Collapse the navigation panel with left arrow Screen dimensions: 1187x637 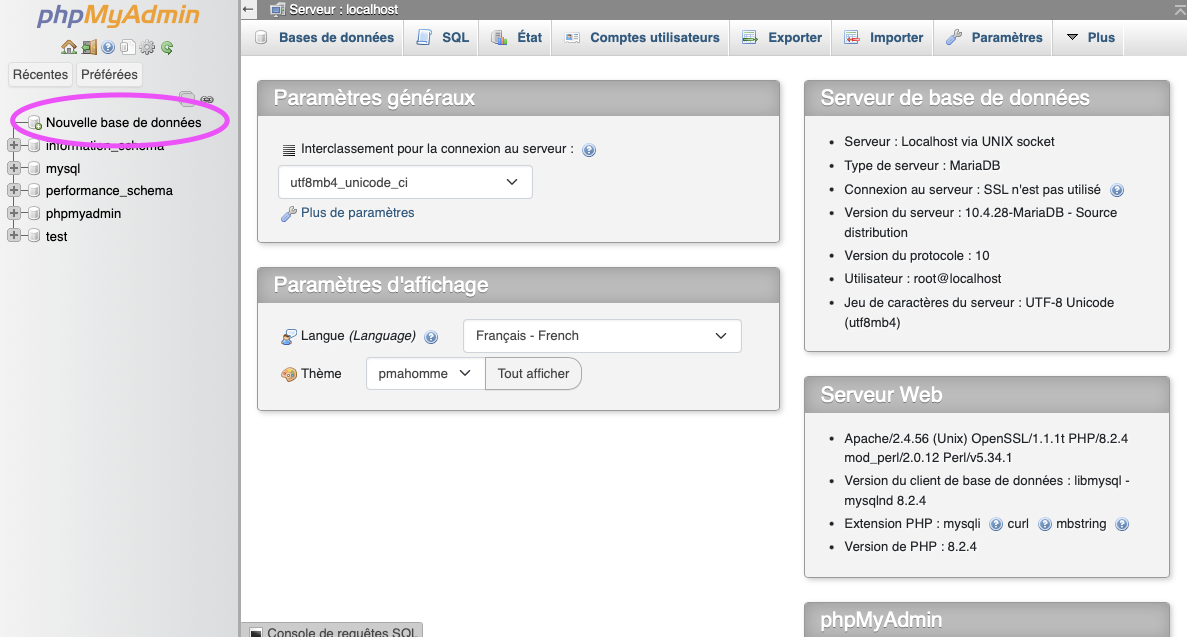point(249,9)
